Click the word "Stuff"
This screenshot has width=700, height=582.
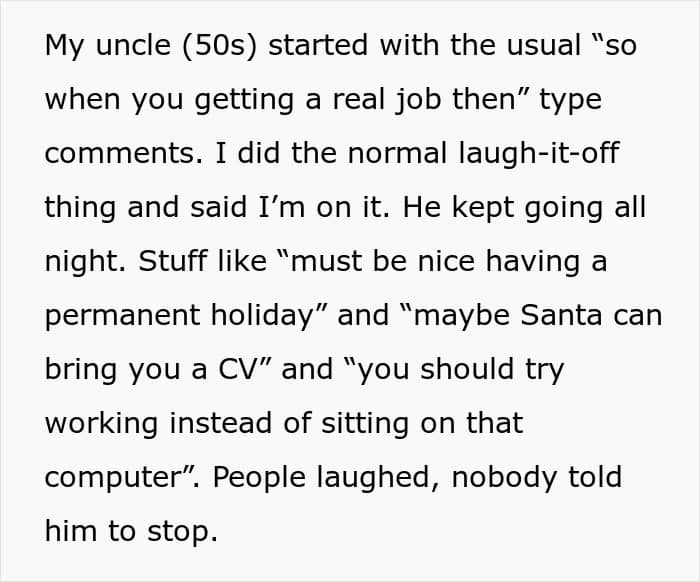173,262
